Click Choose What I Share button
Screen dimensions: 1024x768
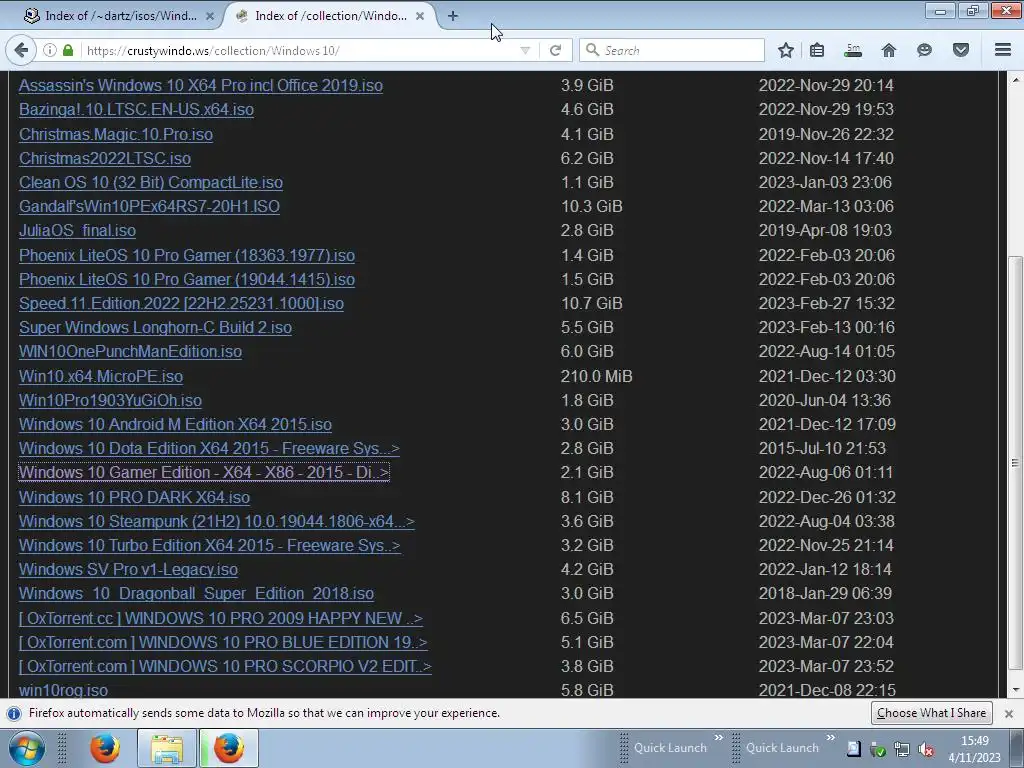[931, 713]
